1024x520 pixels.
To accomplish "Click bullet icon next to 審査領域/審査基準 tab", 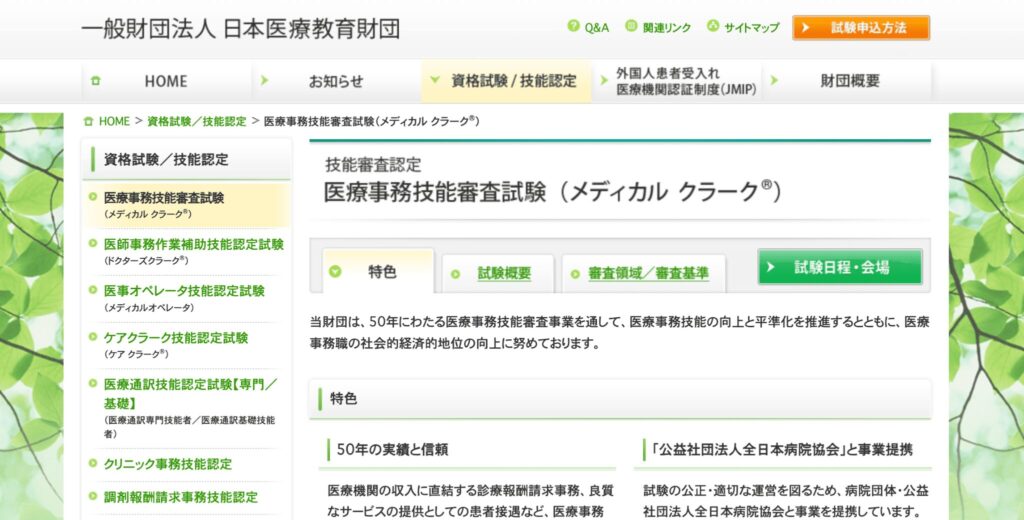I will coord(575,274).
